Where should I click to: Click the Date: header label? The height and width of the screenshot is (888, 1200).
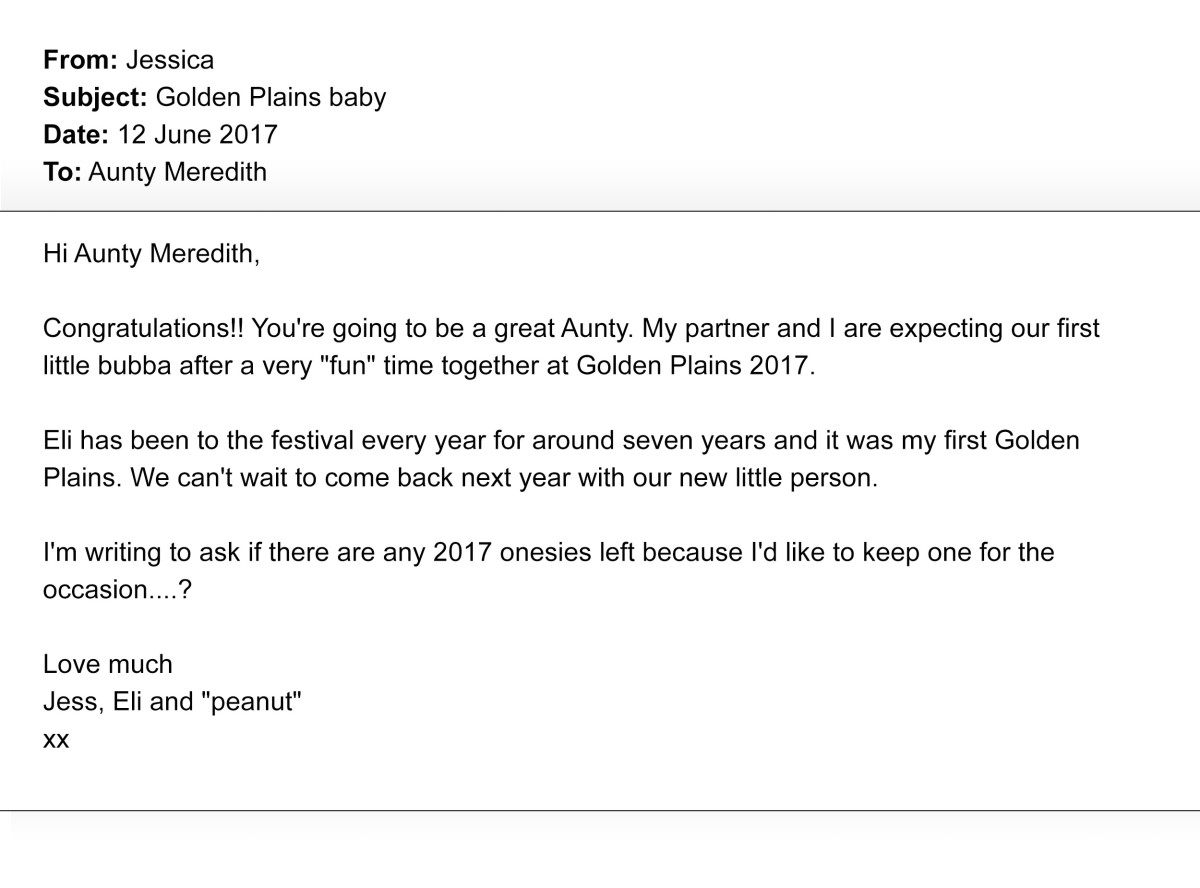tap(77, 134)
